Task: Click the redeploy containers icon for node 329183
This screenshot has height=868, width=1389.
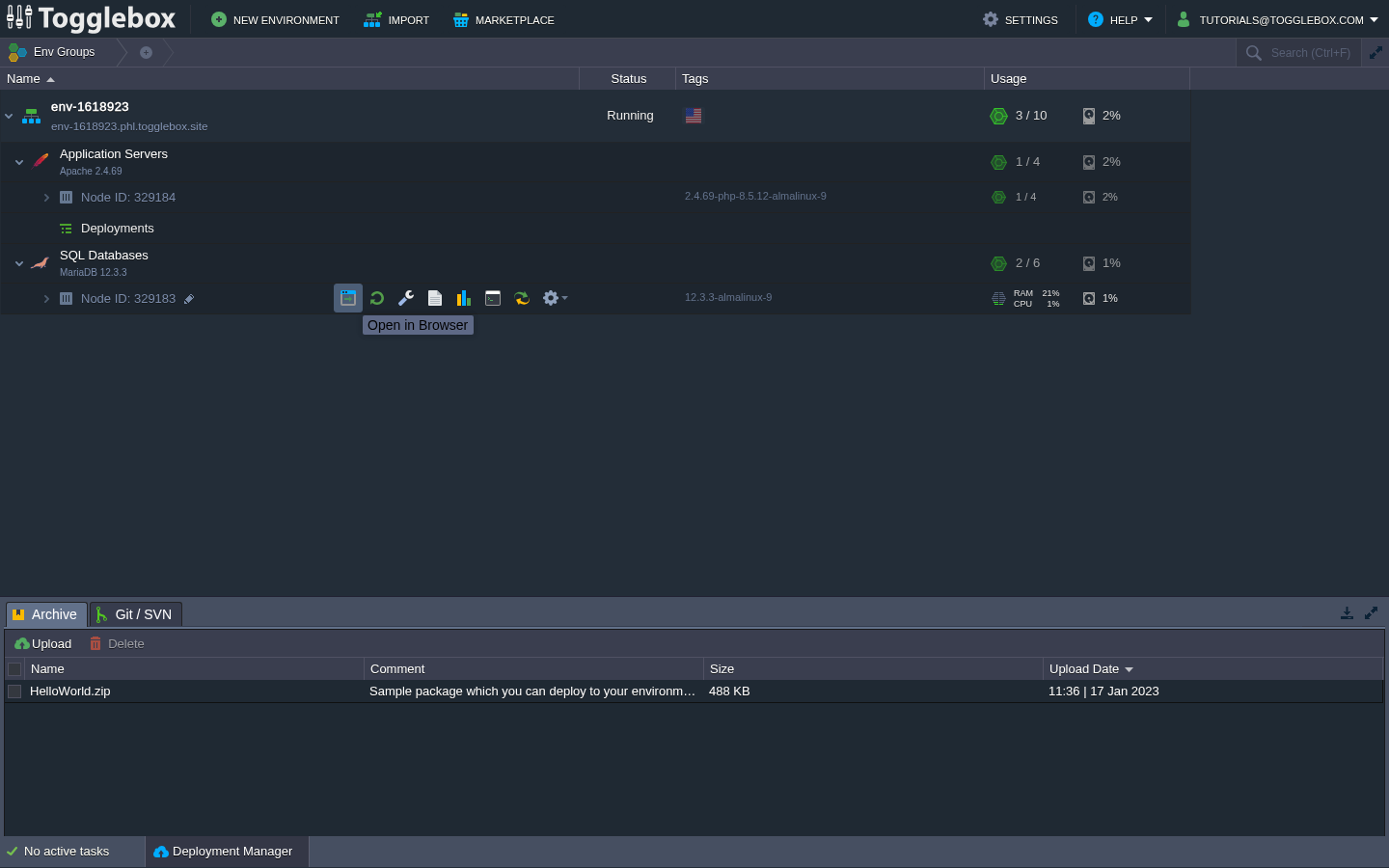Action: pos(522,298)
